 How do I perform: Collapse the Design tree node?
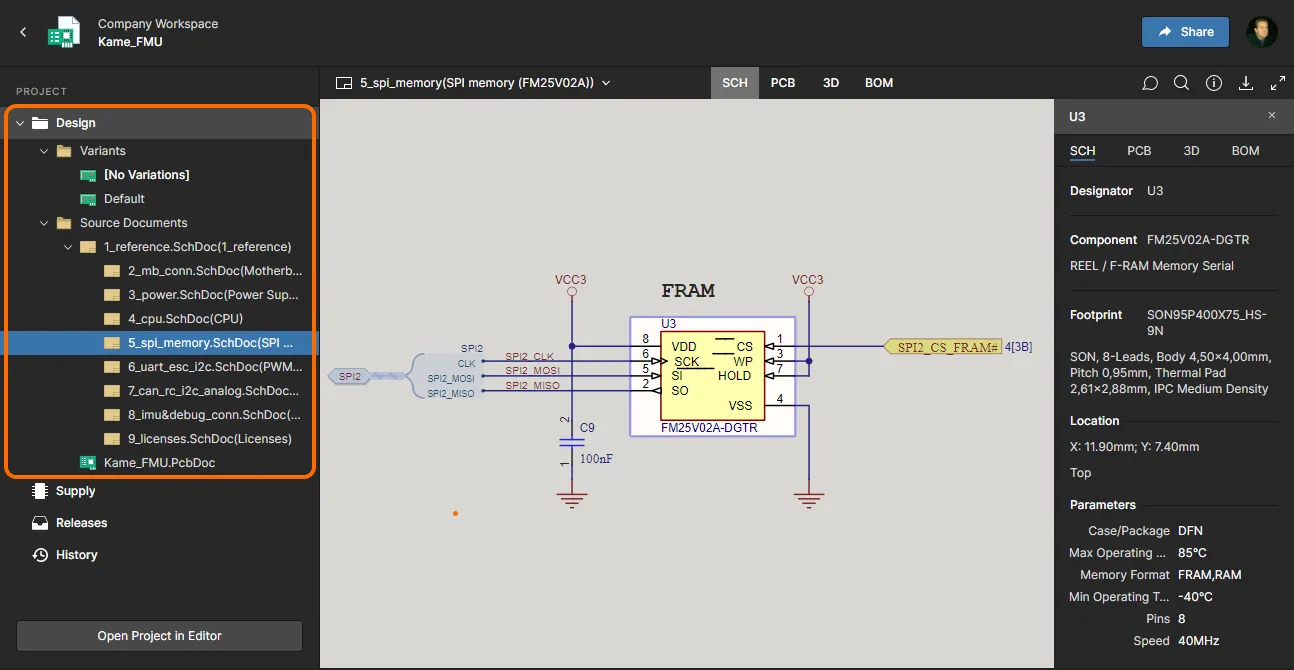point(20,123)
